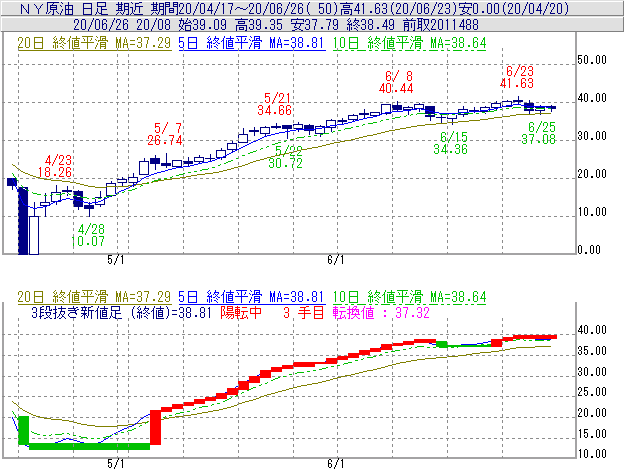Select the 4/28 10.07 low annotation
The width and height of the screenshot is (624, 475).
[x=88, y=235]
